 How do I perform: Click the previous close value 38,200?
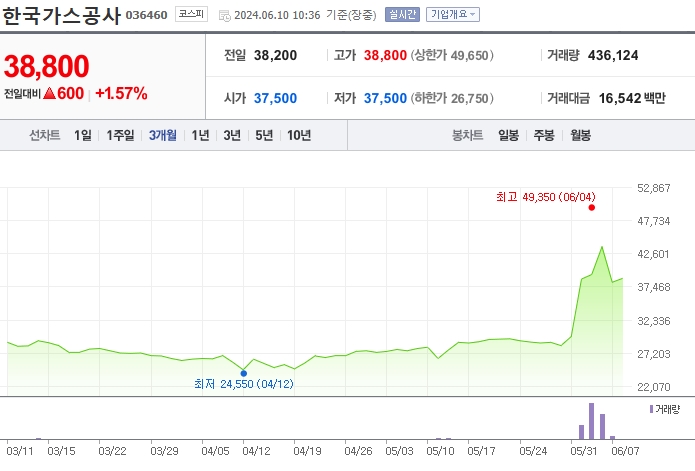tap(275, 55)
